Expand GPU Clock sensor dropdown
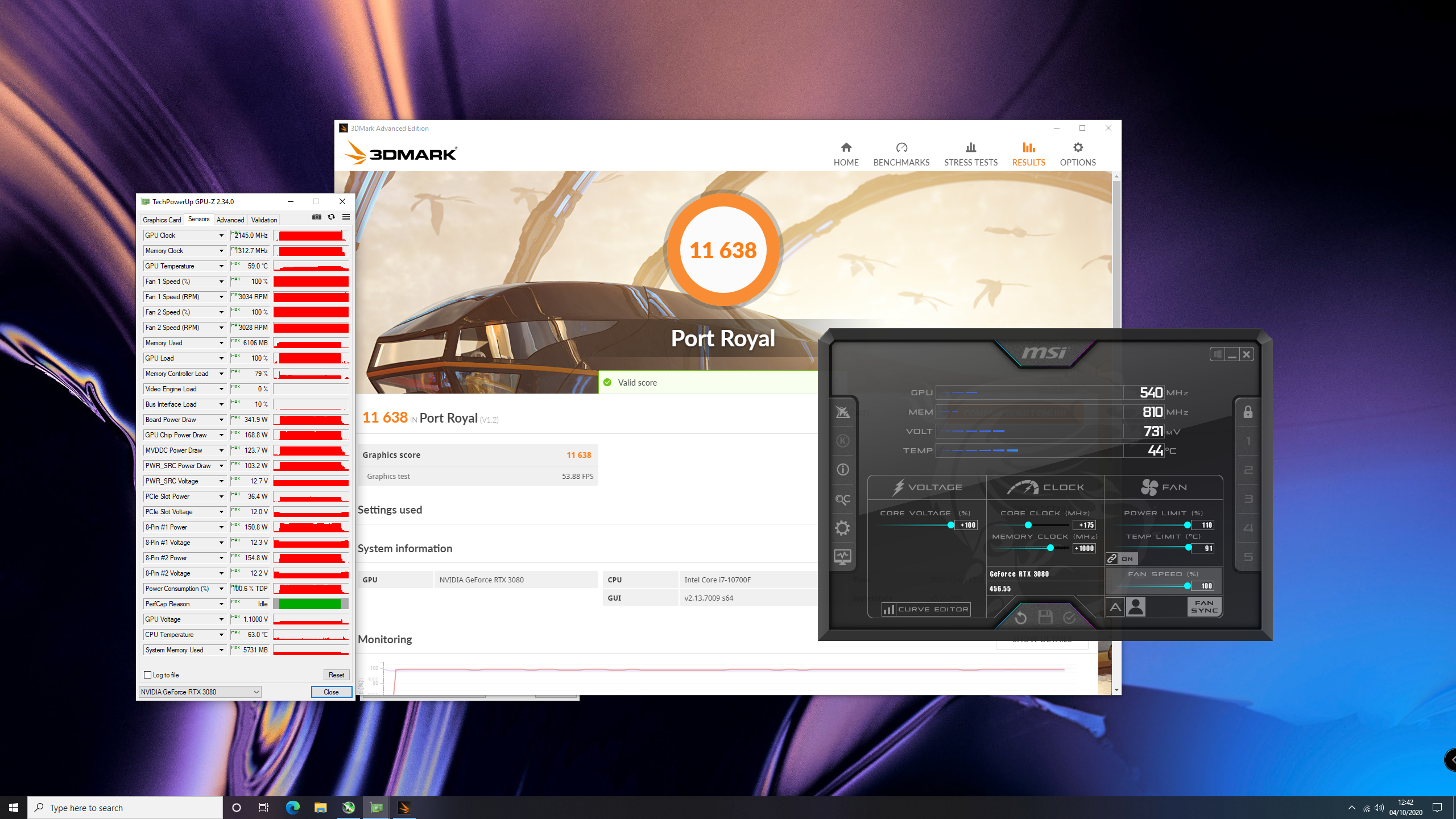The image size is (1456, 819). (x=221, y=235)
